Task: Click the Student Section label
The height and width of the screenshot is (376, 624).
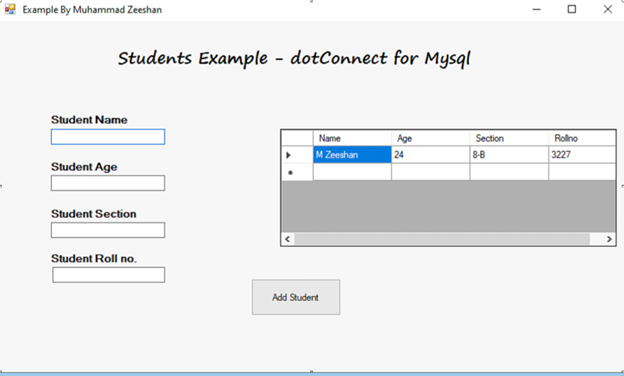Action: pyautogui.click(x=94, y=214)
